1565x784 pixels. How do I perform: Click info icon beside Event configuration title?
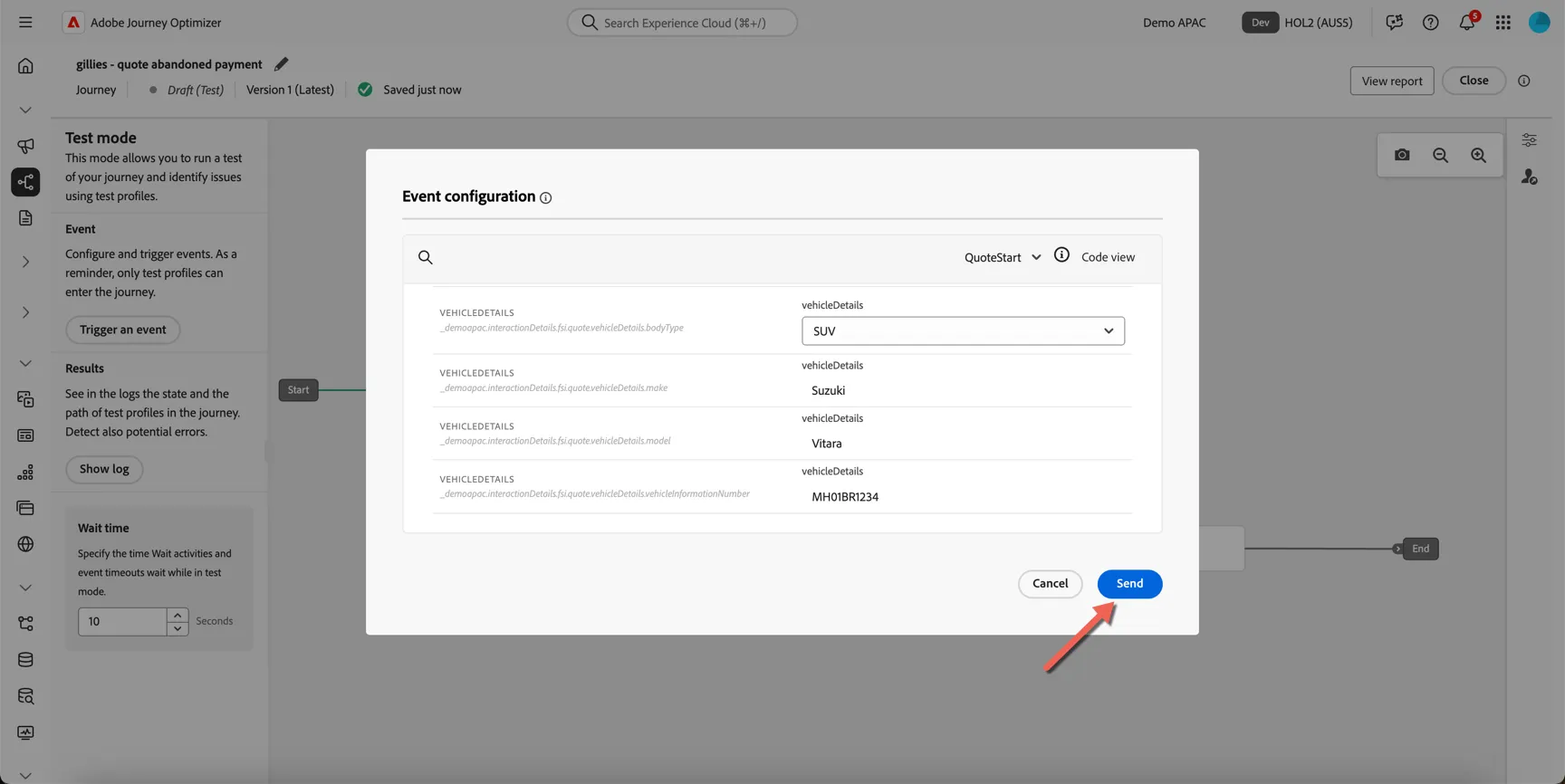pos(545,198)
